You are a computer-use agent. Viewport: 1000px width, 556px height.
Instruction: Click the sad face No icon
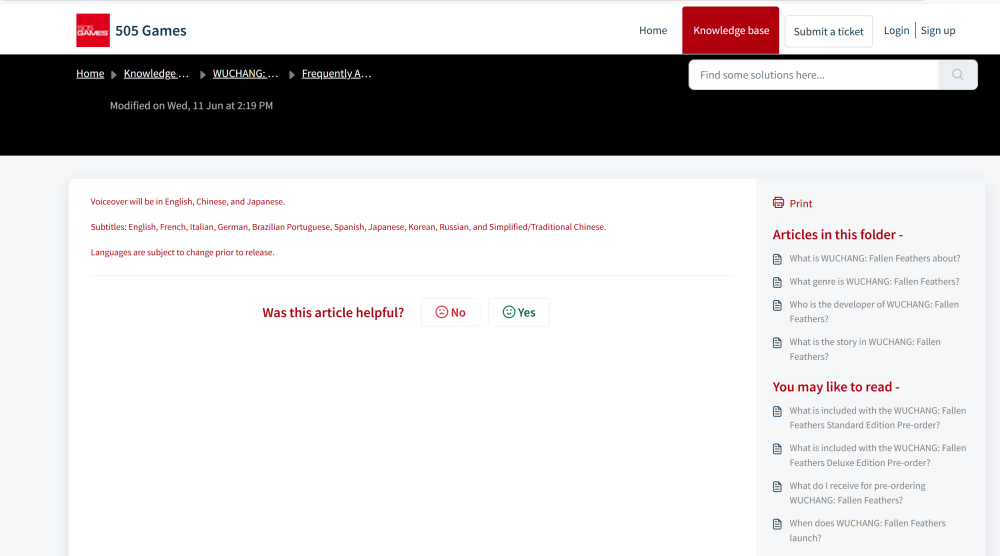click(441, 312)
